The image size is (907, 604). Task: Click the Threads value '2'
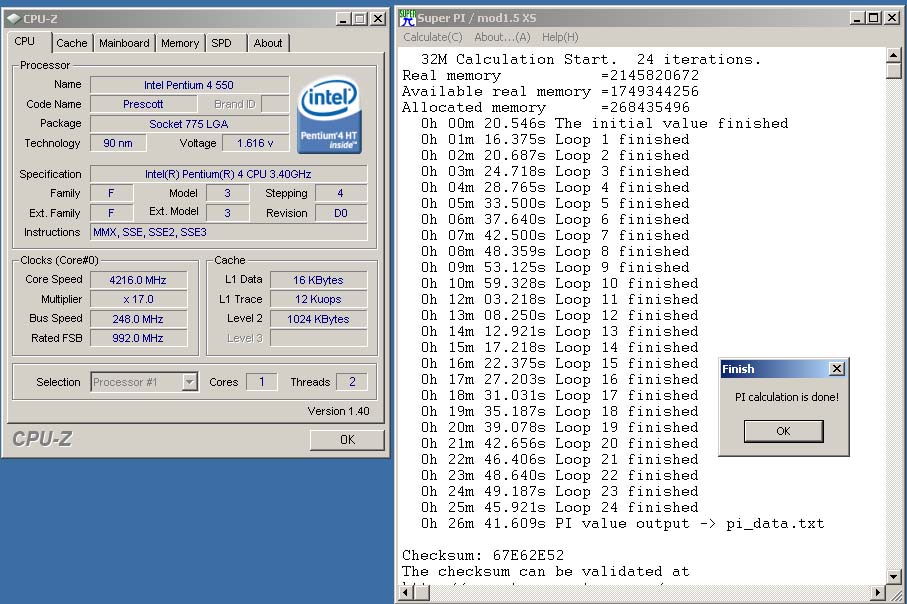(352, 382)
